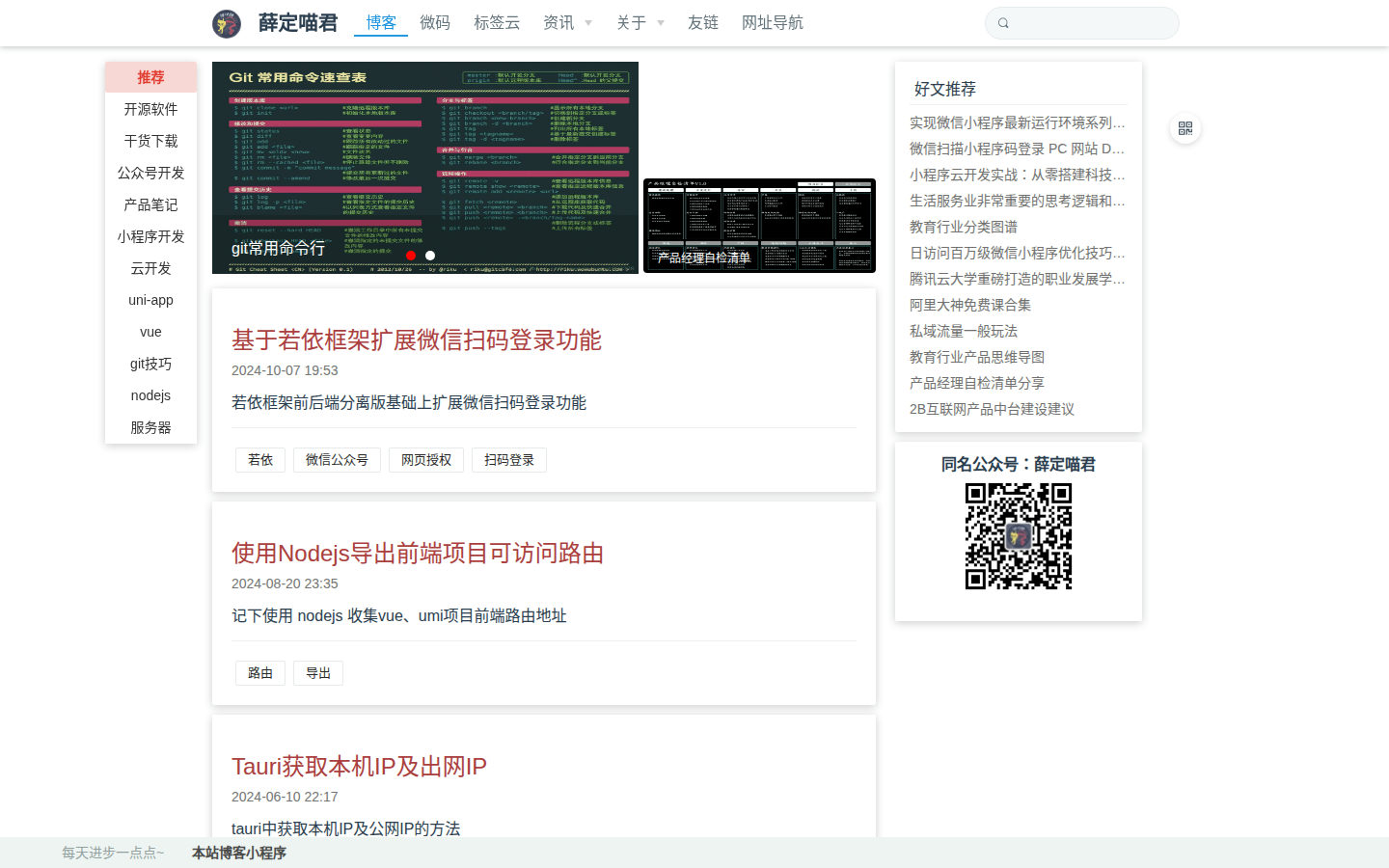Open 本站博客小程序 link in the footer
Screen dimensions: 1389x868
(x=239, y=853)
